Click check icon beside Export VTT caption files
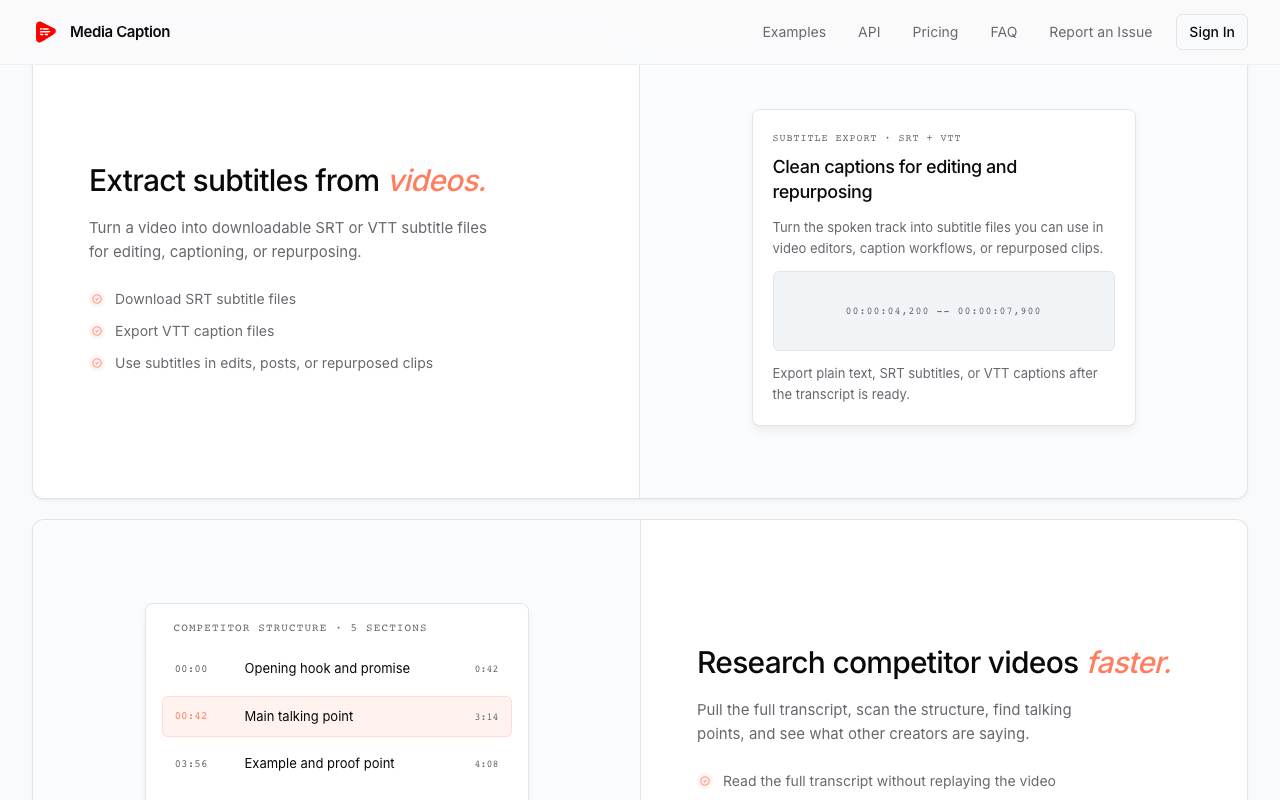The image size is (1280, 800). 97,331
